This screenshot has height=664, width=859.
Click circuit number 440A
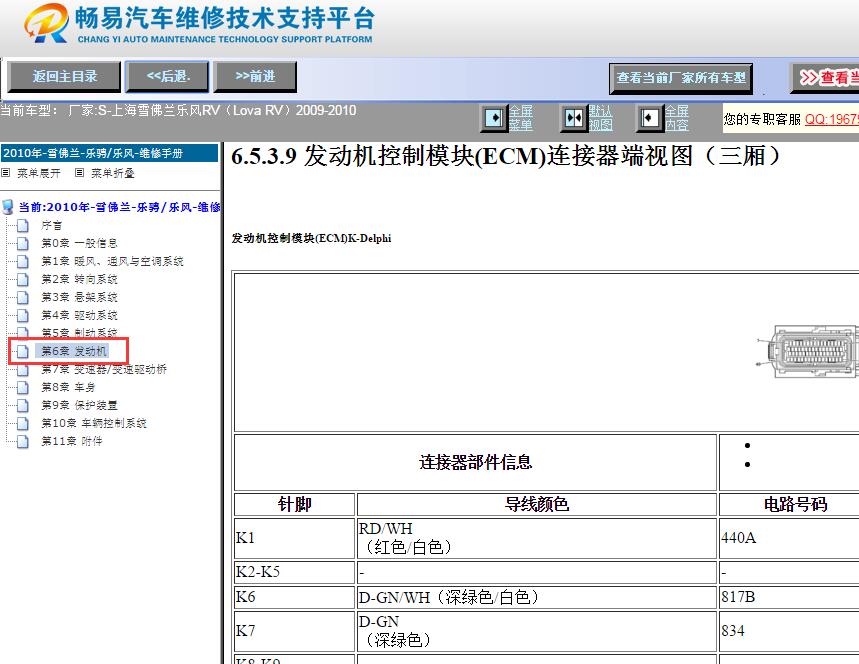738,538
